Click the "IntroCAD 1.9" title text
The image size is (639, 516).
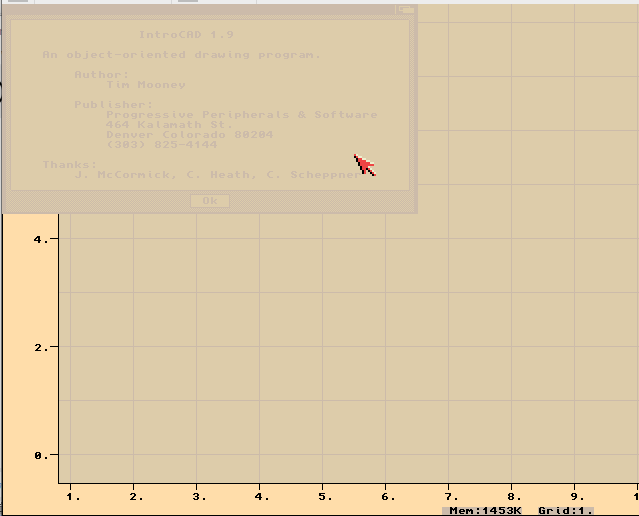point(186,35)
